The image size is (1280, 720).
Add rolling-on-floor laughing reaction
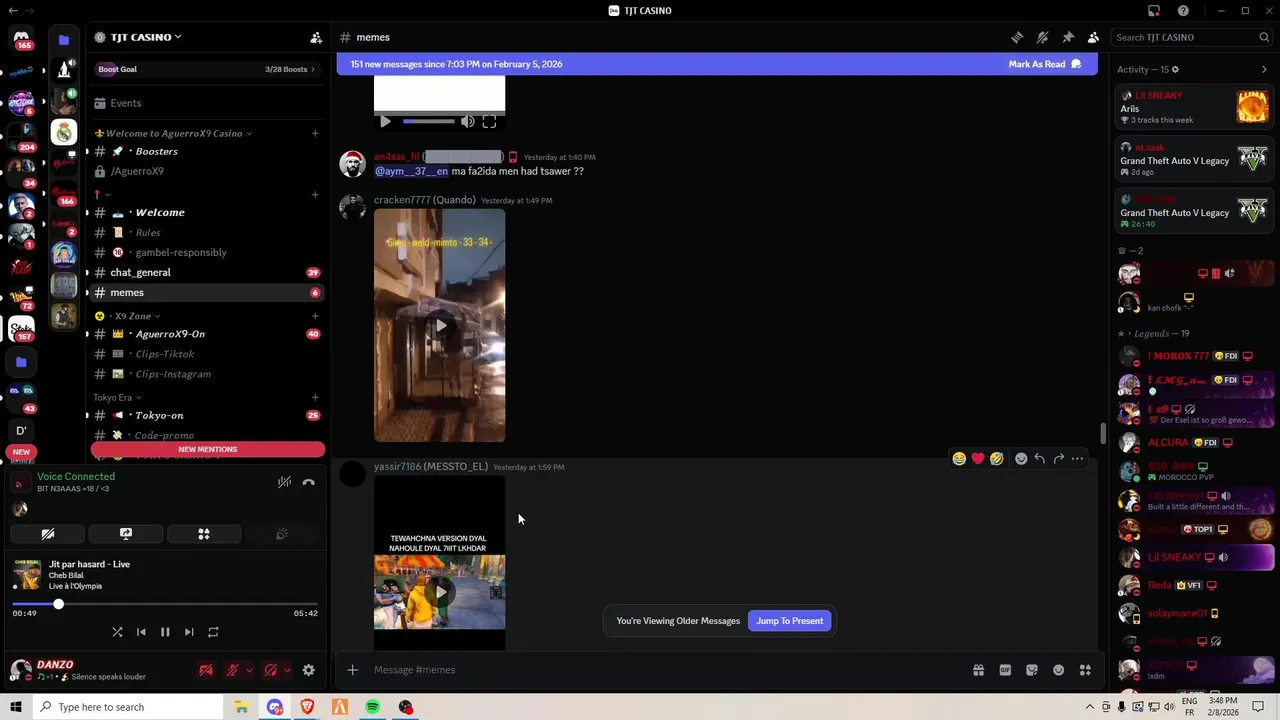click(997, 458)
